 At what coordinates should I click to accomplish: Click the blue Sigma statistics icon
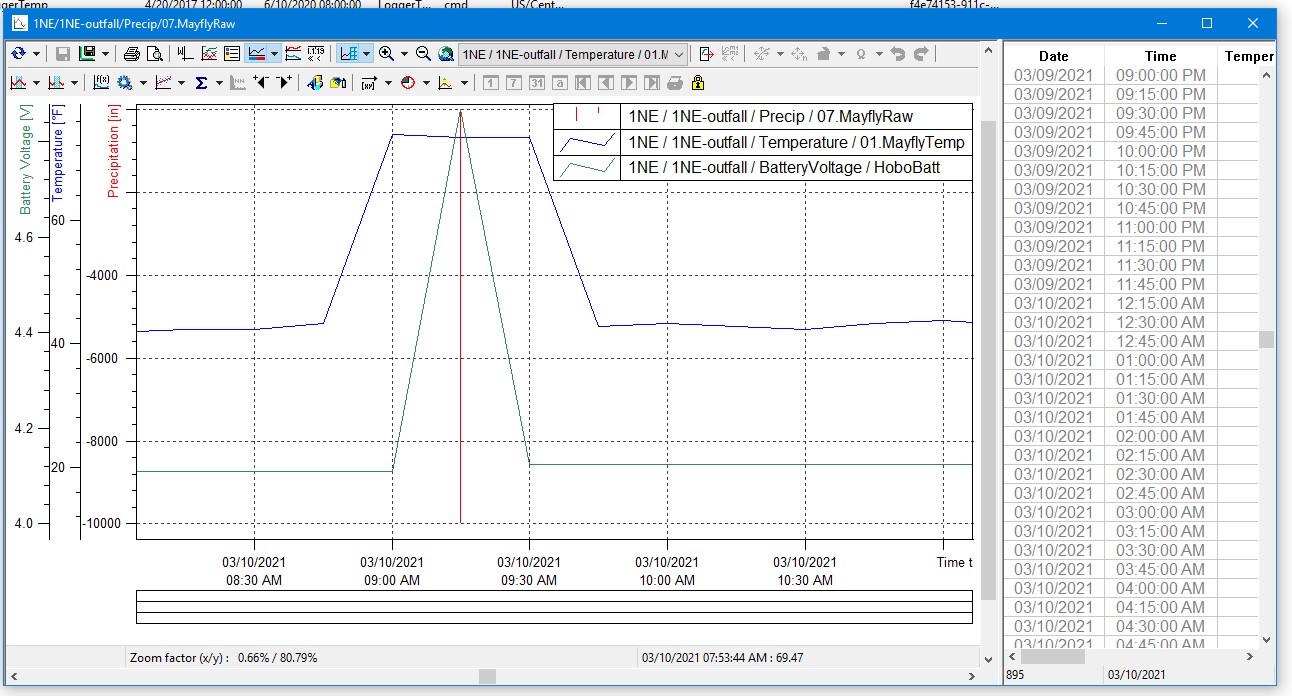(x=201, y=83)
